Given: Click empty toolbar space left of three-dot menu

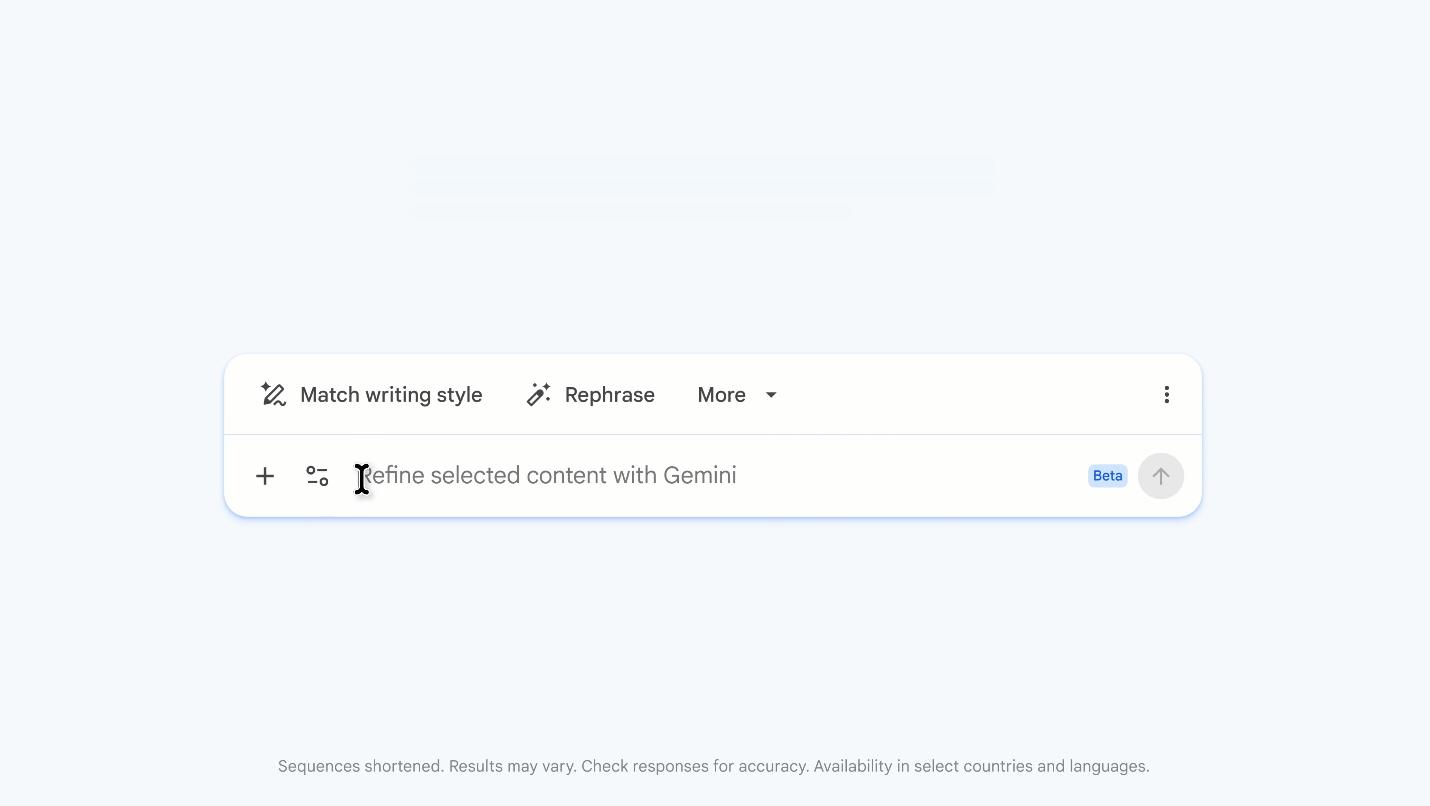Looking at the screenshot, I should [x=960, y=395].
